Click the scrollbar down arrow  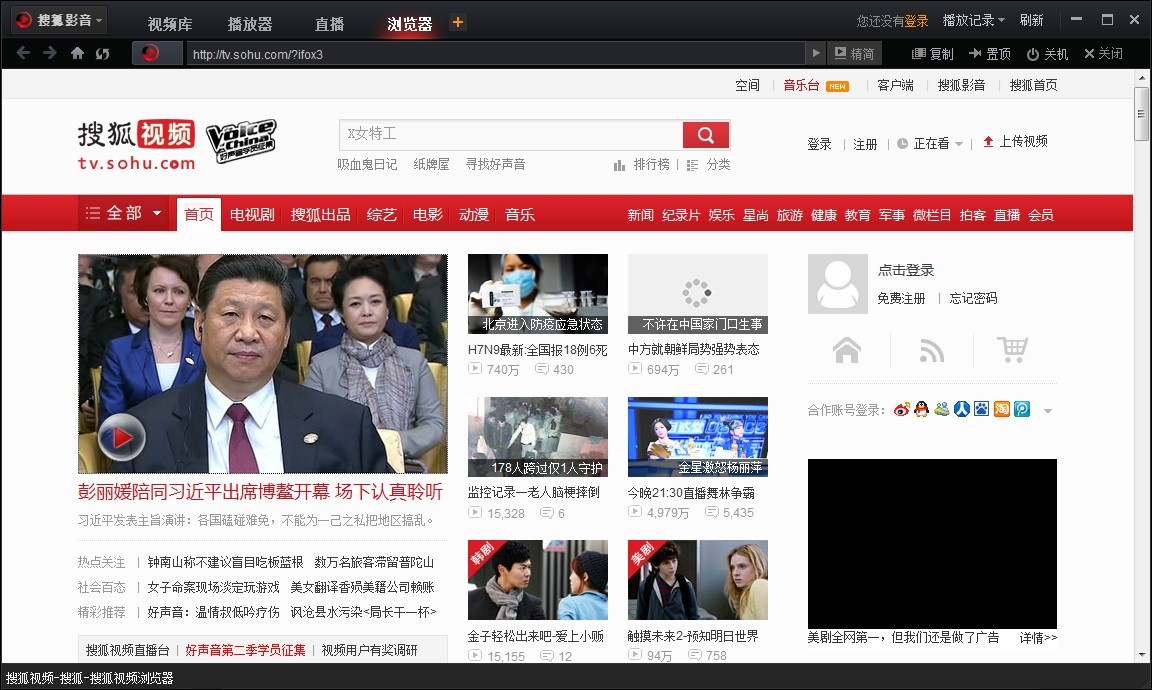pos(1141,655)
